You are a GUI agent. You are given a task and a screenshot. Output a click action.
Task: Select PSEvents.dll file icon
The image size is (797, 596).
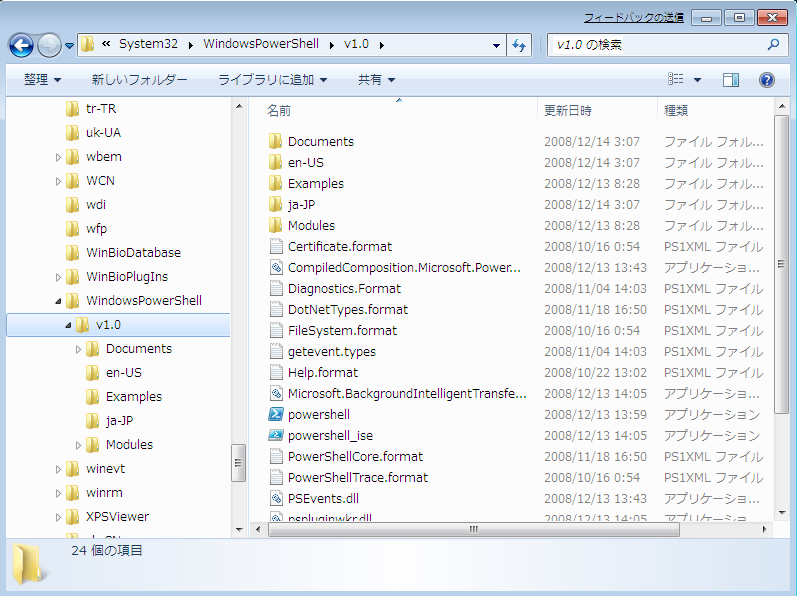[x=276, y=498]
